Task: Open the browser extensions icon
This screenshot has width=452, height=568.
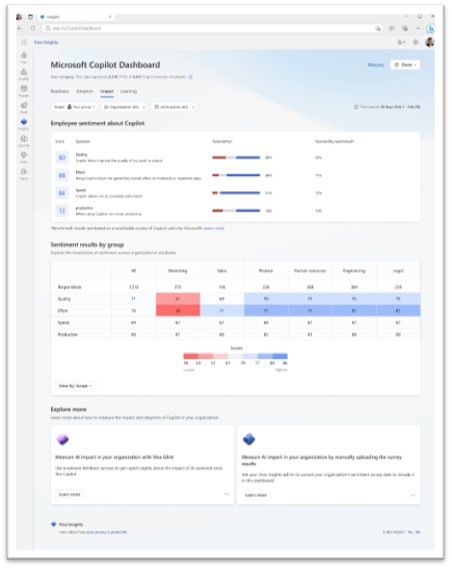Action: 392,28
